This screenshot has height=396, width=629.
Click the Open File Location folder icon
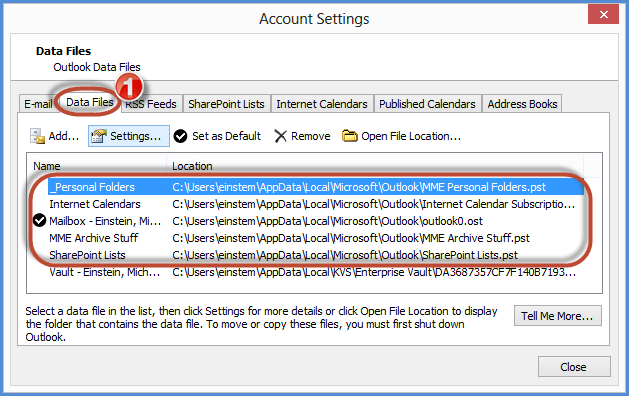point(349,136)
